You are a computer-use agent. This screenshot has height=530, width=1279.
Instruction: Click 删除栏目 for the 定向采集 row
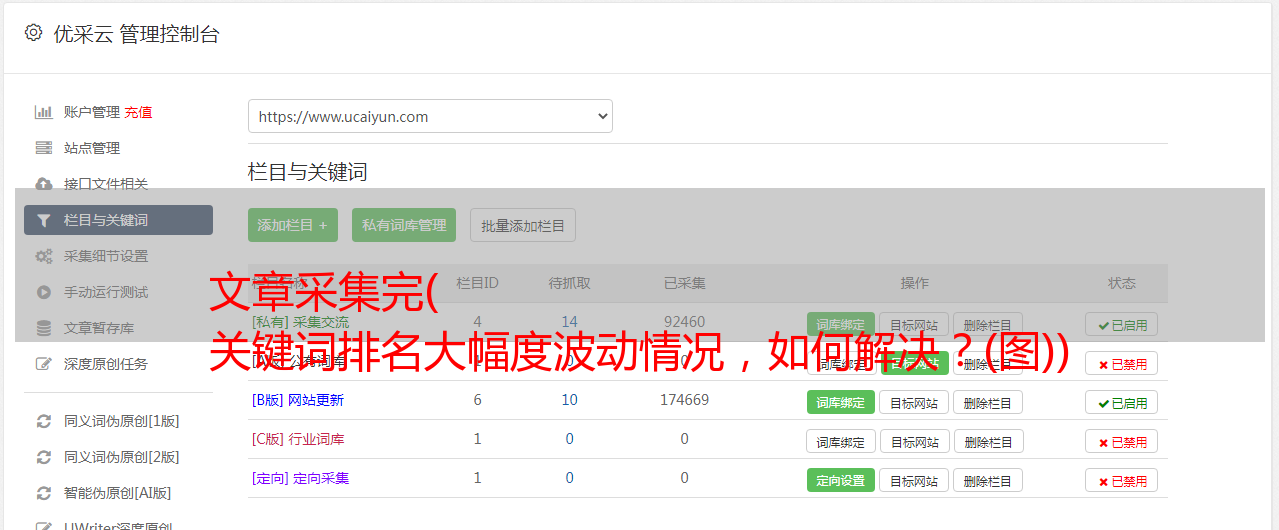(x=988, y=480)
